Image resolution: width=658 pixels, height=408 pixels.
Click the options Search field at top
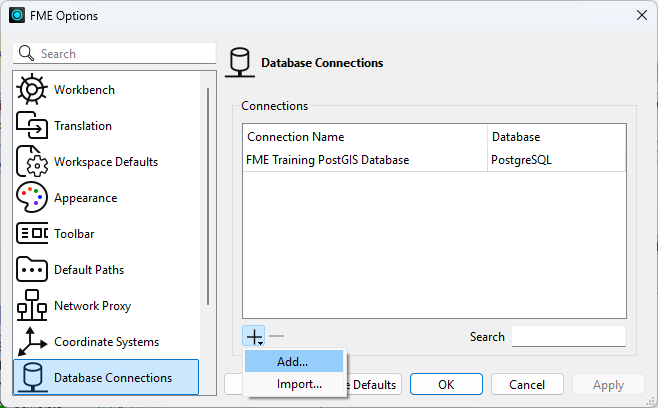tap(114, 53)
